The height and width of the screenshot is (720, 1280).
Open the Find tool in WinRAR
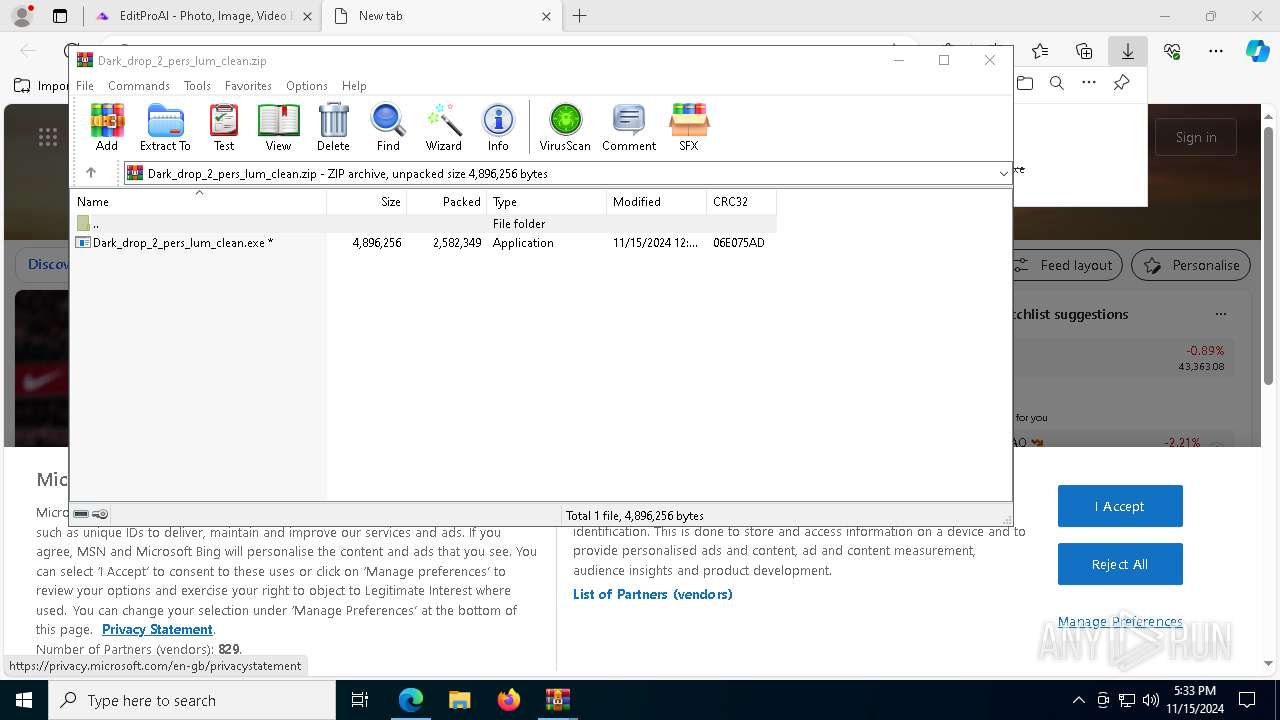click(x=388, y=127)
